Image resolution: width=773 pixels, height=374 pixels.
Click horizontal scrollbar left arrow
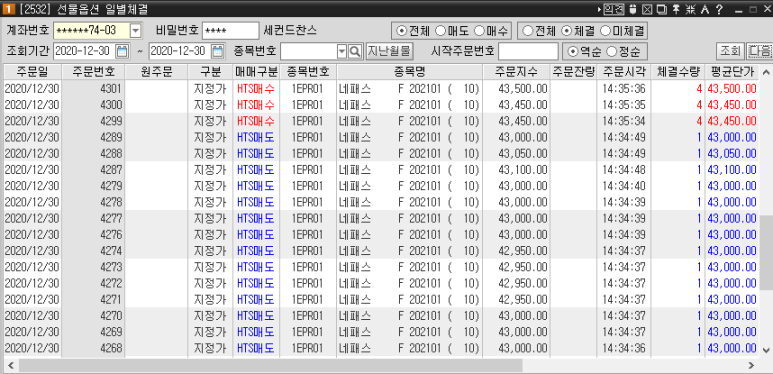[x=10, y=365]
